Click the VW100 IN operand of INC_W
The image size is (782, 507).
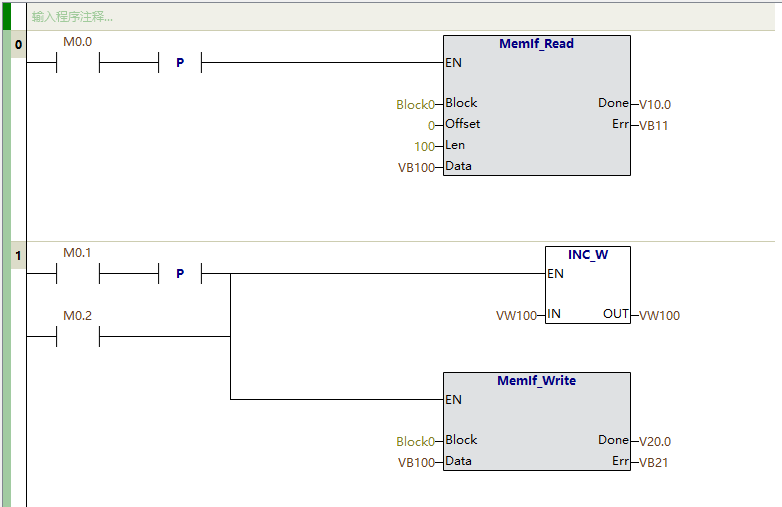pyautogui.click(x=516, y=315)
